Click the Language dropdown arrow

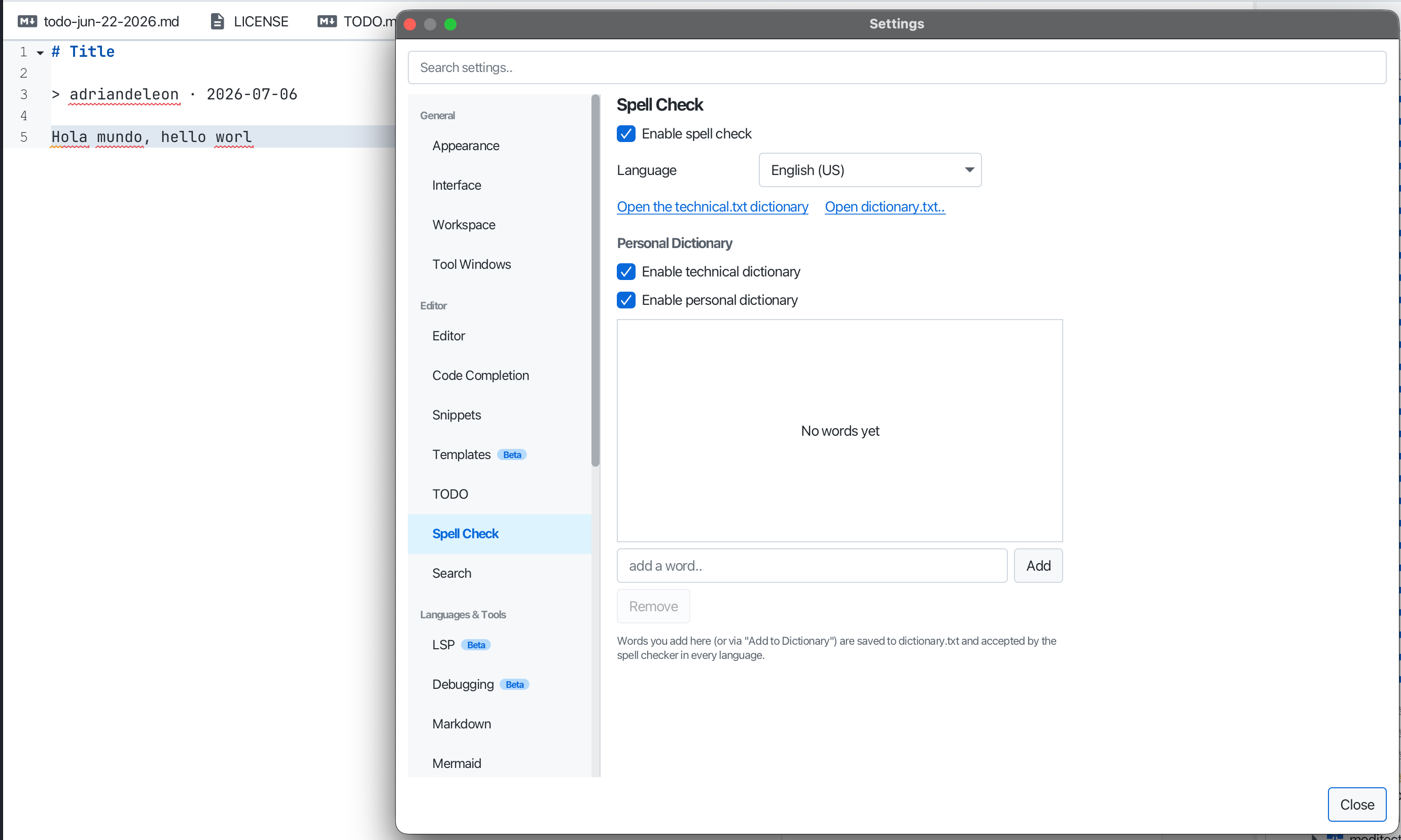coord(969,170)
